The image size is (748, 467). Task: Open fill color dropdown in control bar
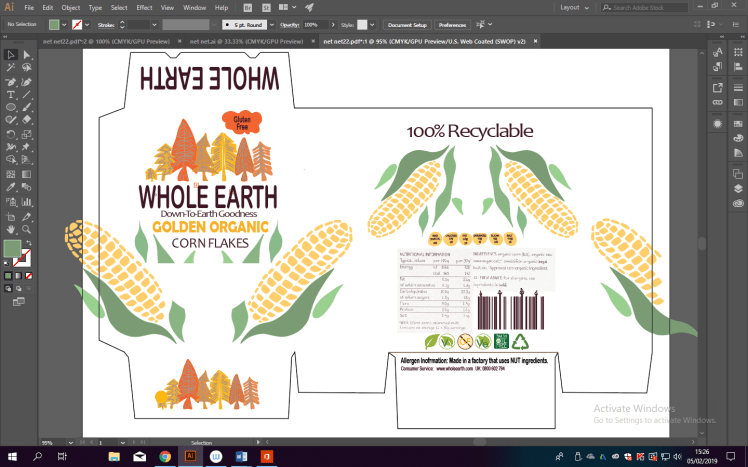point(64,25)
